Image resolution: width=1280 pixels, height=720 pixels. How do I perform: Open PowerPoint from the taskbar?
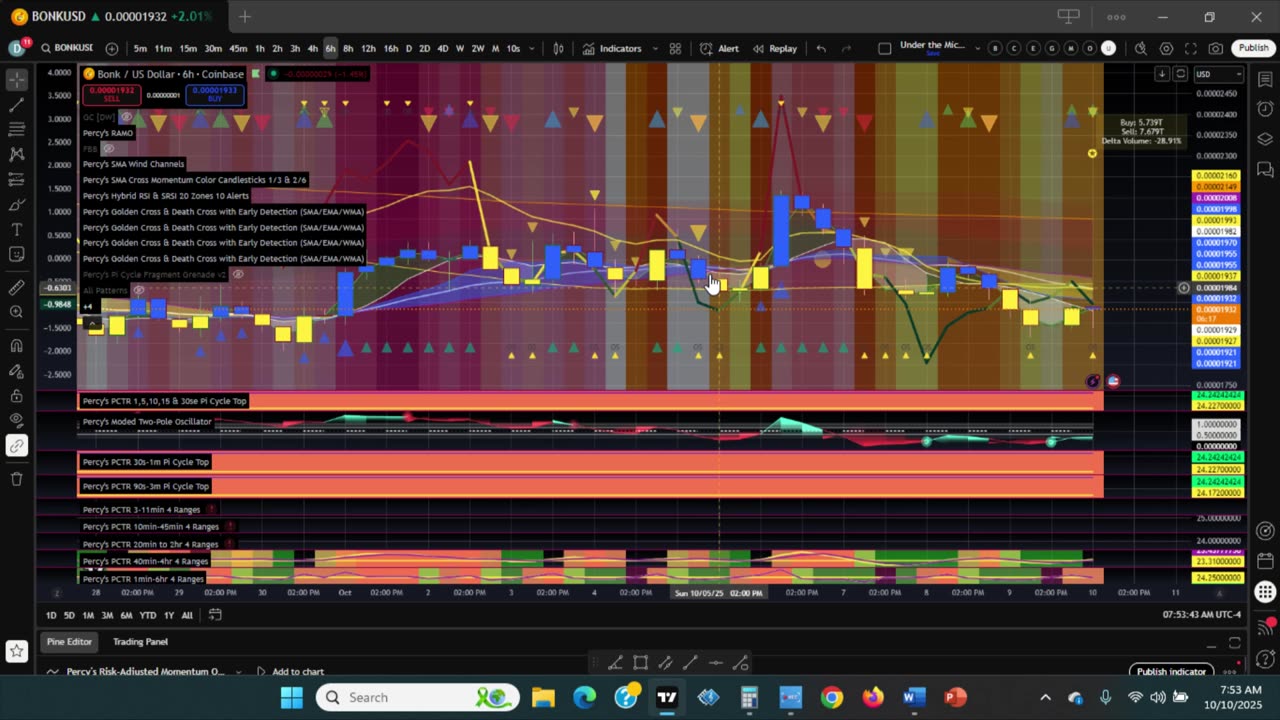[955, 697]
